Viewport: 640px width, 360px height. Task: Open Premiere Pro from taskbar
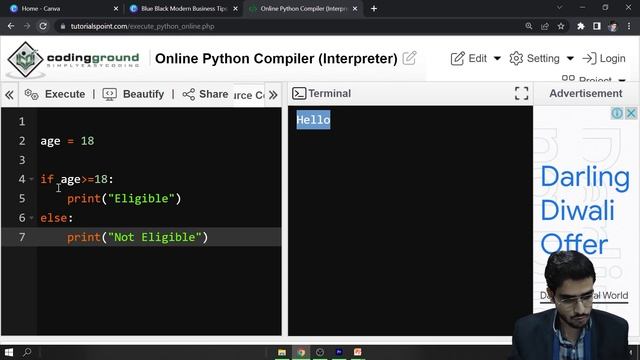pyautogui.click(x=339, y=352)
